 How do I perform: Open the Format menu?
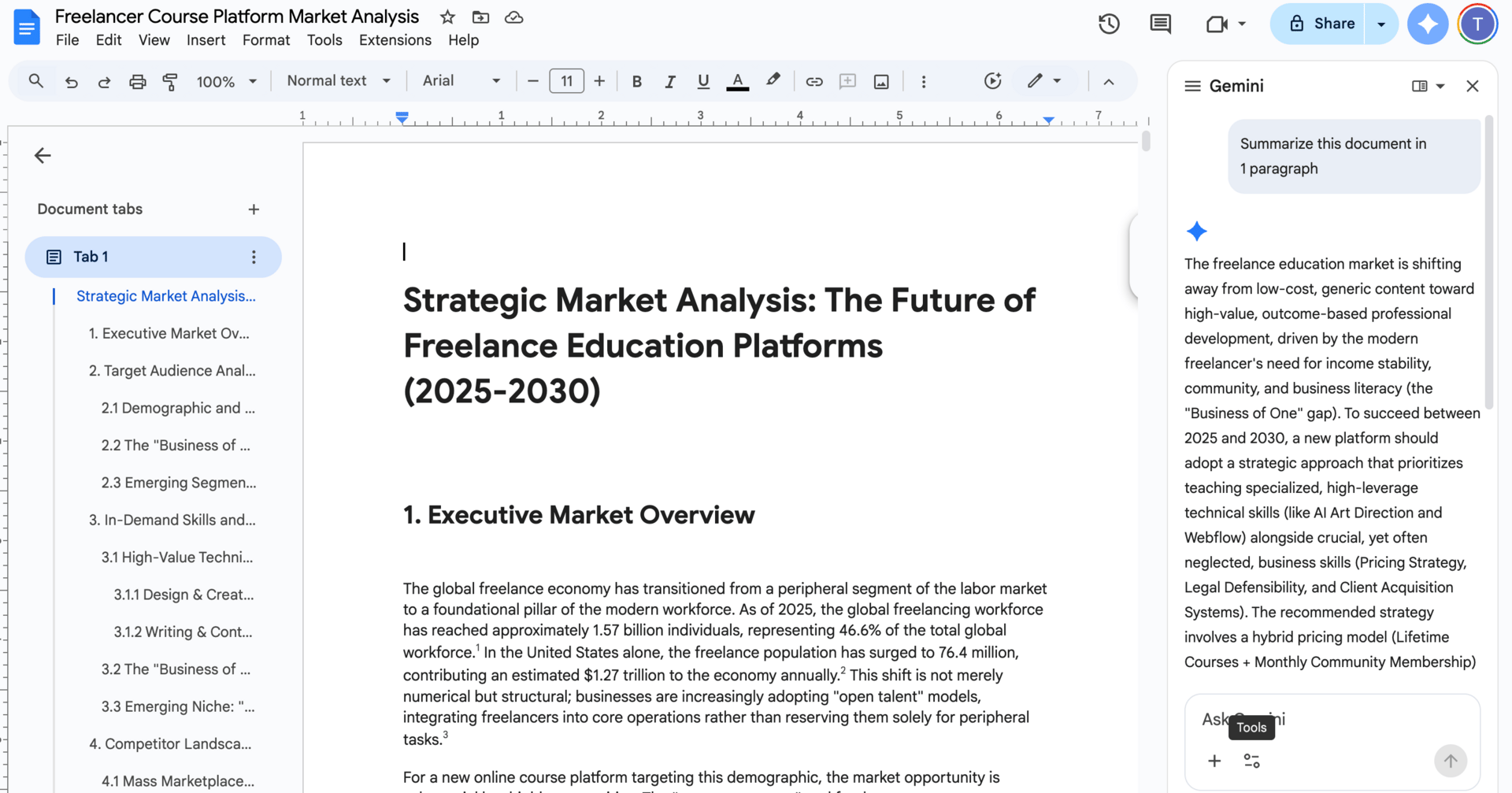tap(266, 40)
